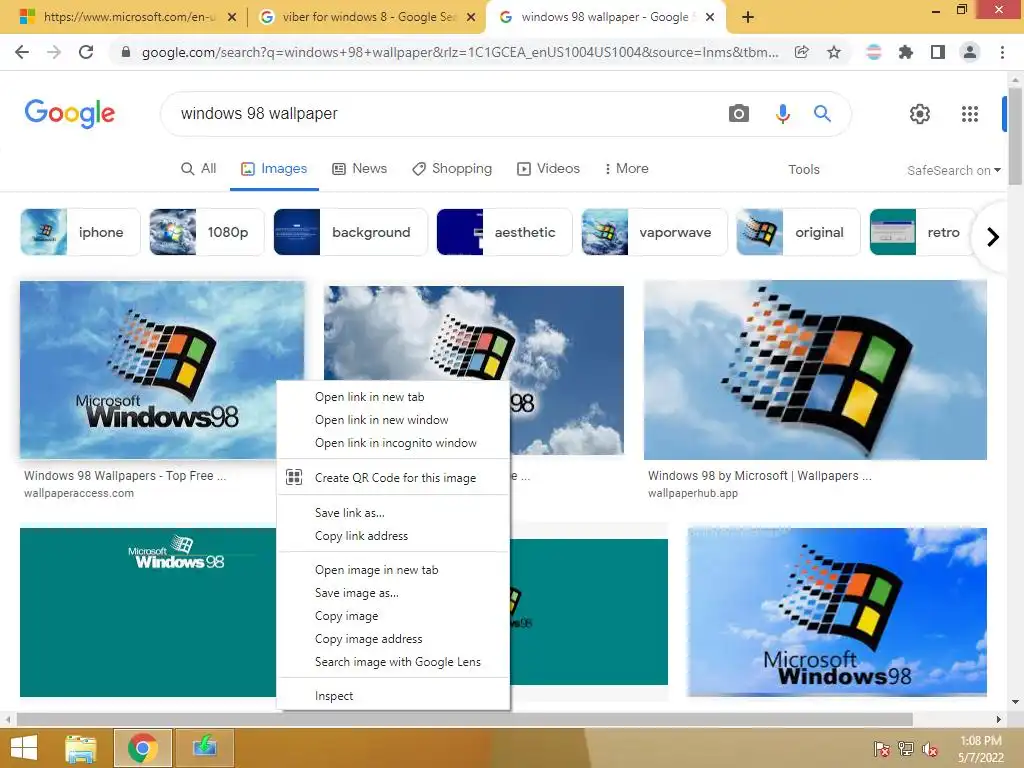This screenshot has width=1024, height=768.
Task: Click in the windows 98 wallpaper search box
Action: pos(444,114)
